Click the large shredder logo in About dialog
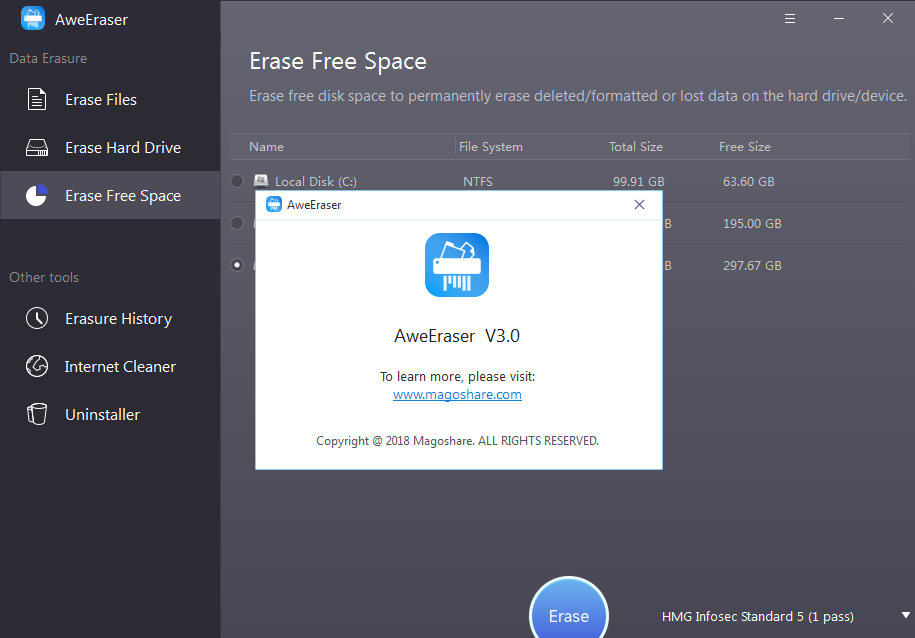The width and height of the screenshot is (915, 638). pos(457,265)
